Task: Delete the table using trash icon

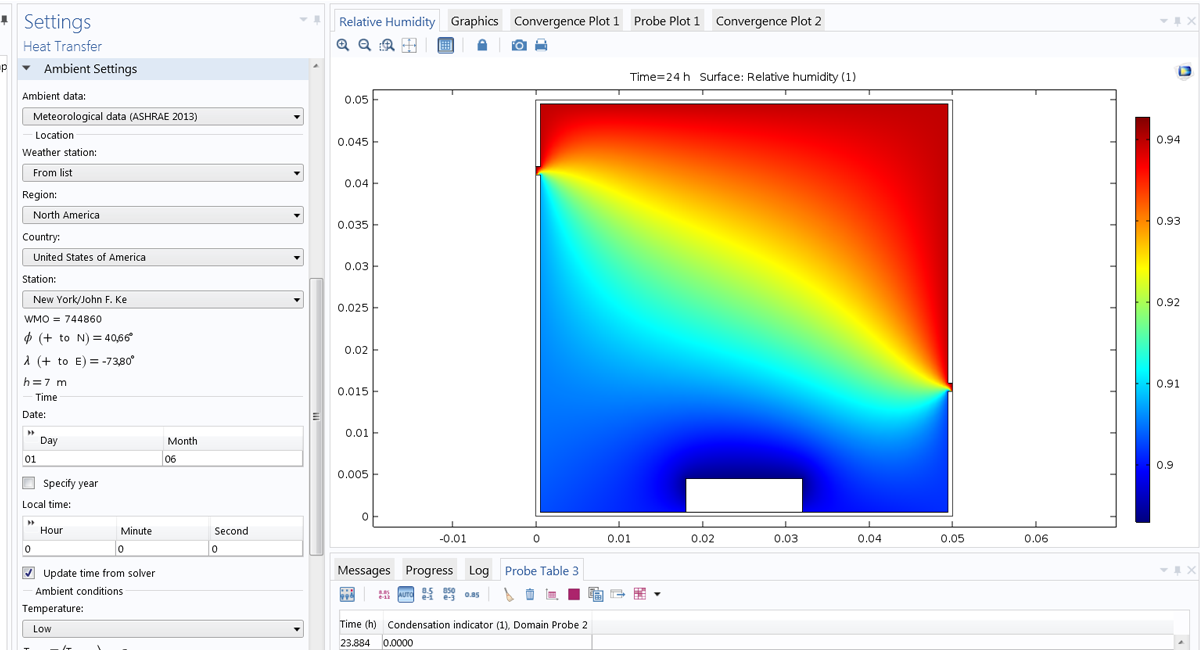Action: tap(530, 594)
